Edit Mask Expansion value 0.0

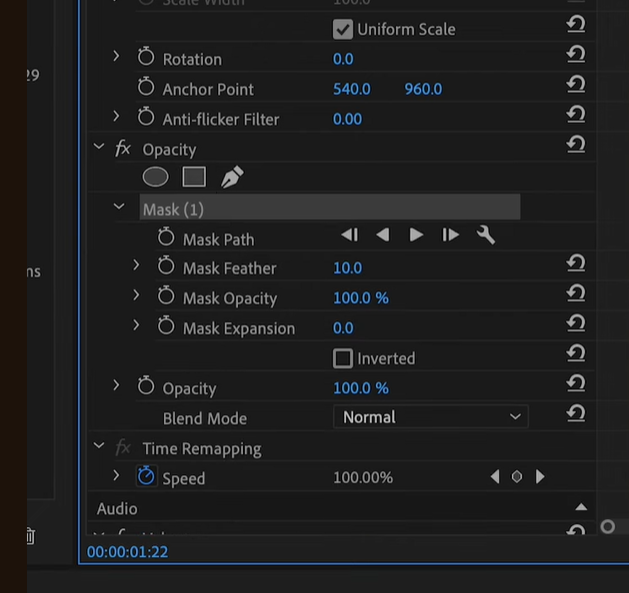pyautogui.click(x=343, y=328)
